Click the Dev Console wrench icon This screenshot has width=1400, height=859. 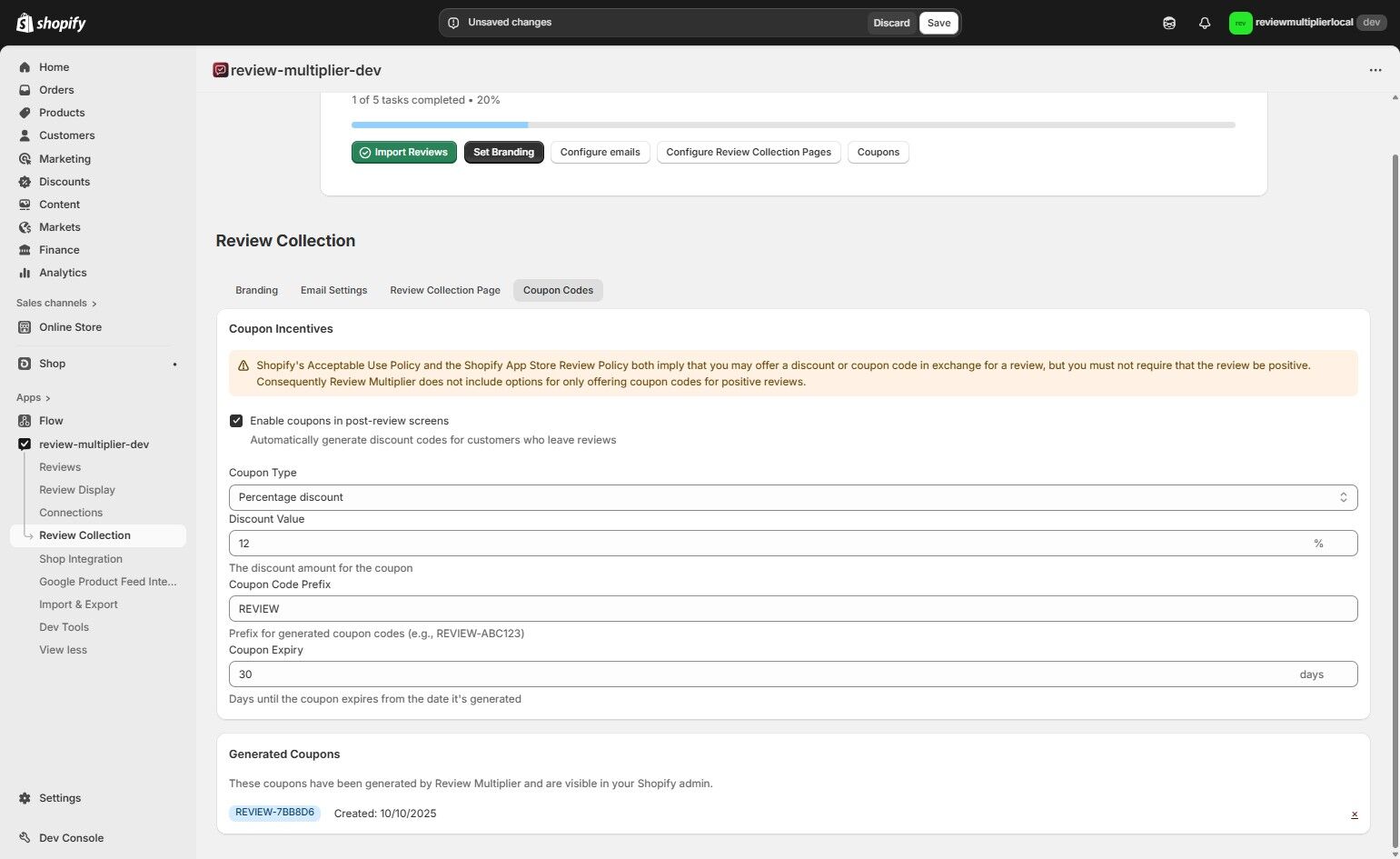25,838
